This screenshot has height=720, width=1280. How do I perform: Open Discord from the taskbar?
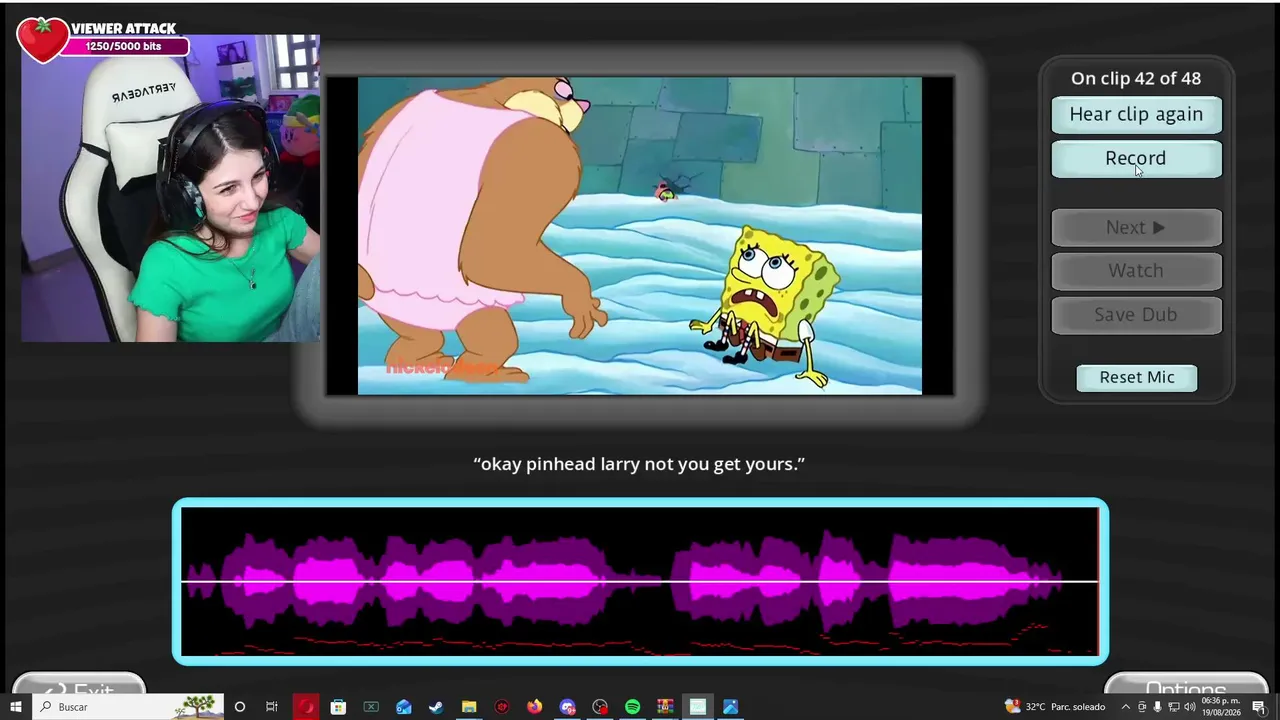point(568,707)
